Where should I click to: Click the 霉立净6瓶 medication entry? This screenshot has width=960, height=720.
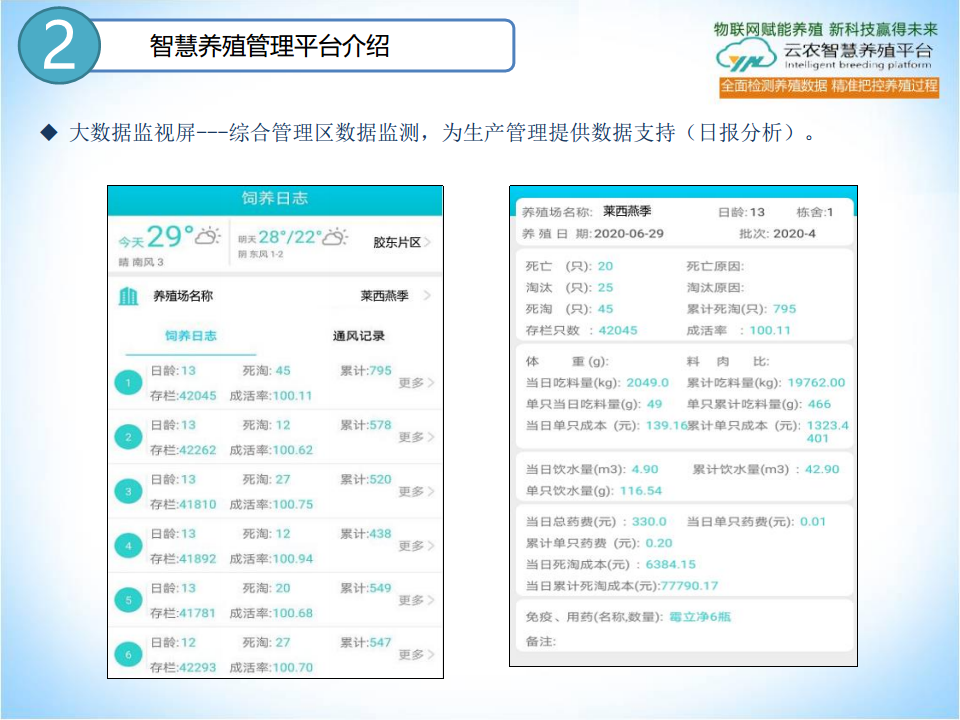tap(700, 617)
